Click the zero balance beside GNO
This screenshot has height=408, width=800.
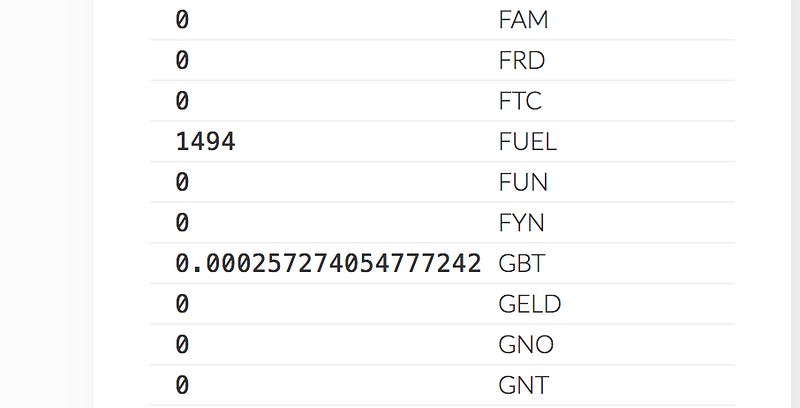(x=182, y=345)
